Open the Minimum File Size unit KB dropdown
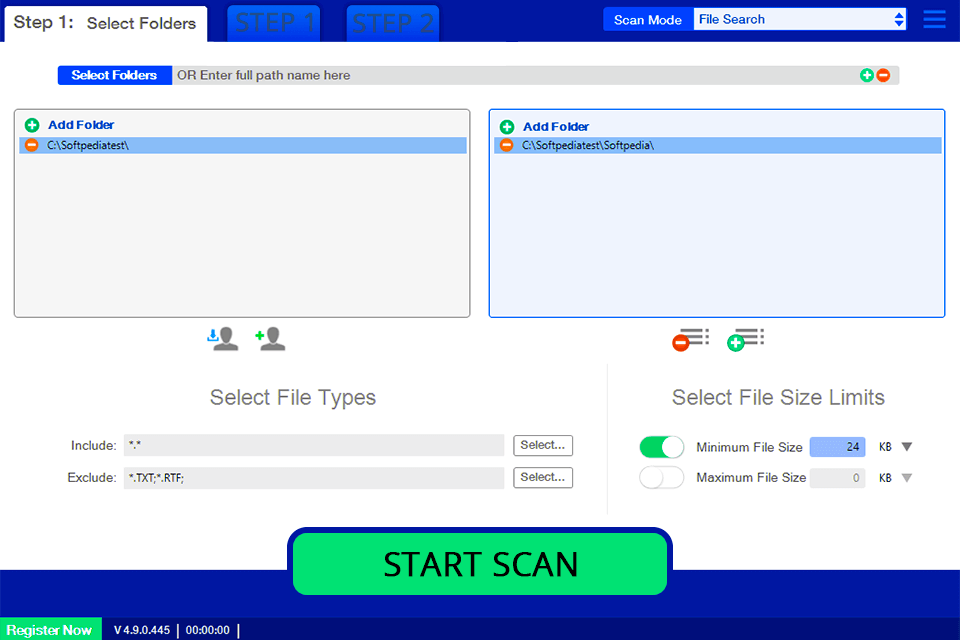Image resolution: width=960 pixels, height=640 pixels. 907,447
